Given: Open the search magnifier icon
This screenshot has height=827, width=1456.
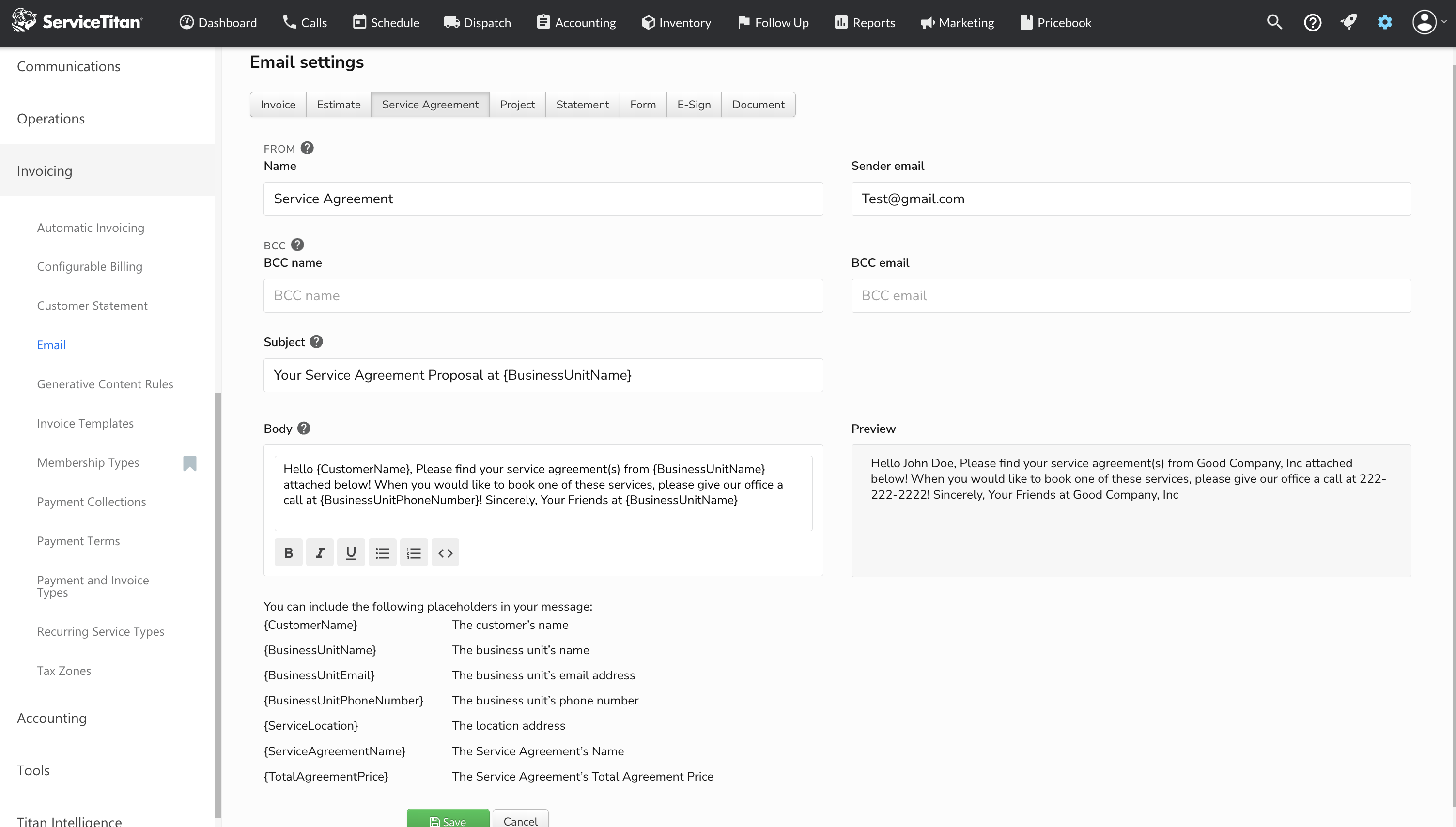Looking at the screenshot, I should (x=1274, y=22).
